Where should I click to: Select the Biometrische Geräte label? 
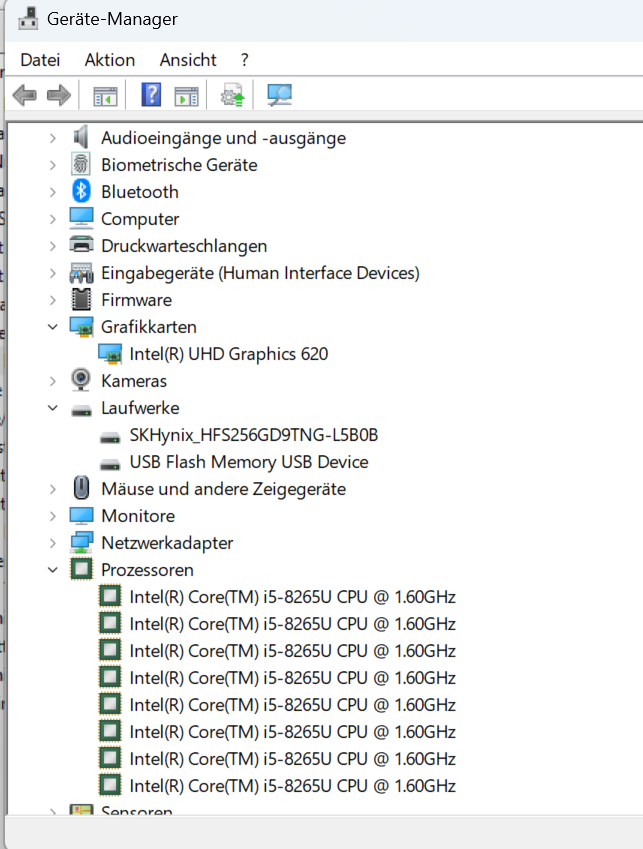[x=179, y=165]
